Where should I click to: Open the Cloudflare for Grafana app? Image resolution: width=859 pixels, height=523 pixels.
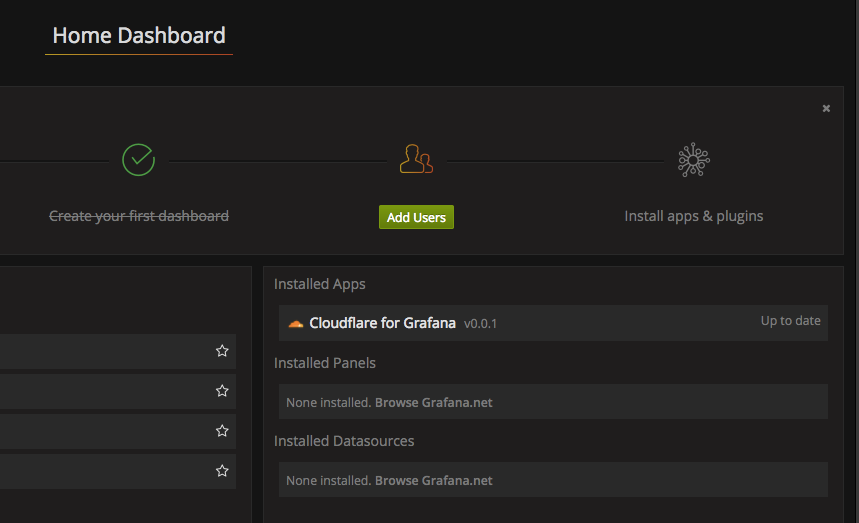[x=382, y=323]
